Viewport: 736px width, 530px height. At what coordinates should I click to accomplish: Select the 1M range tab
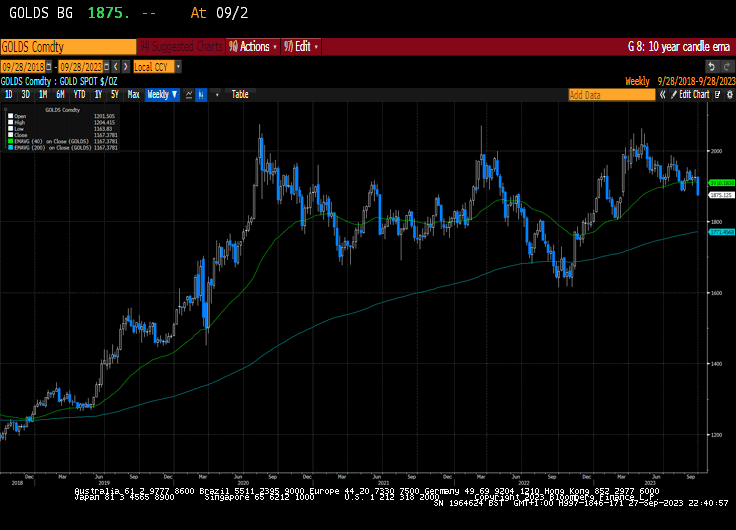(x=43, y=95)
